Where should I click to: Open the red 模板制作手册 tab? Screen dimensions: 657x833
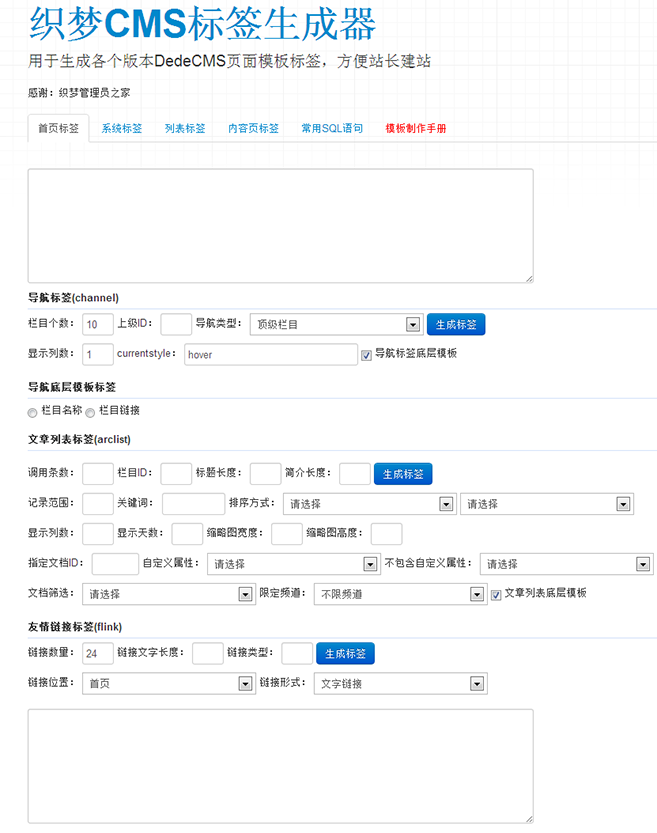(x=416, y=128)
